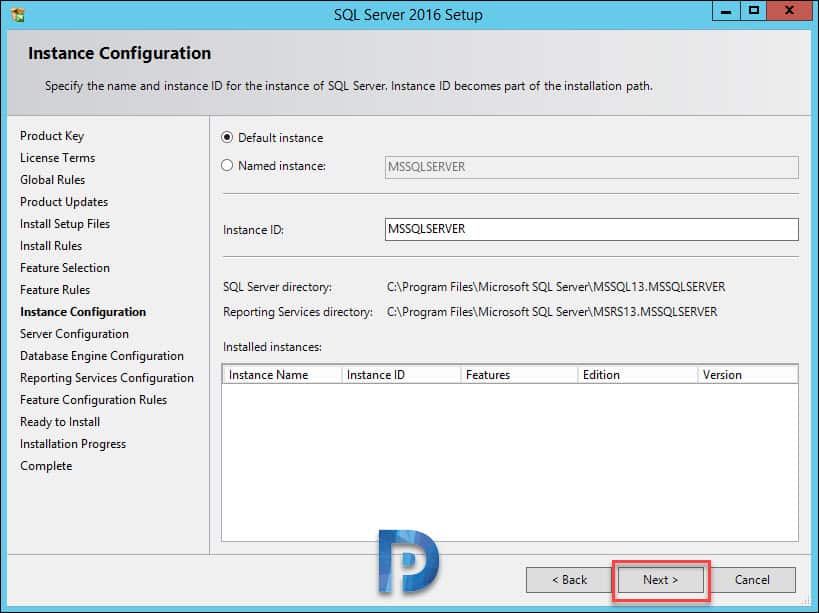Select Installation Progress step in sidebar

click(x=73, y=444)
